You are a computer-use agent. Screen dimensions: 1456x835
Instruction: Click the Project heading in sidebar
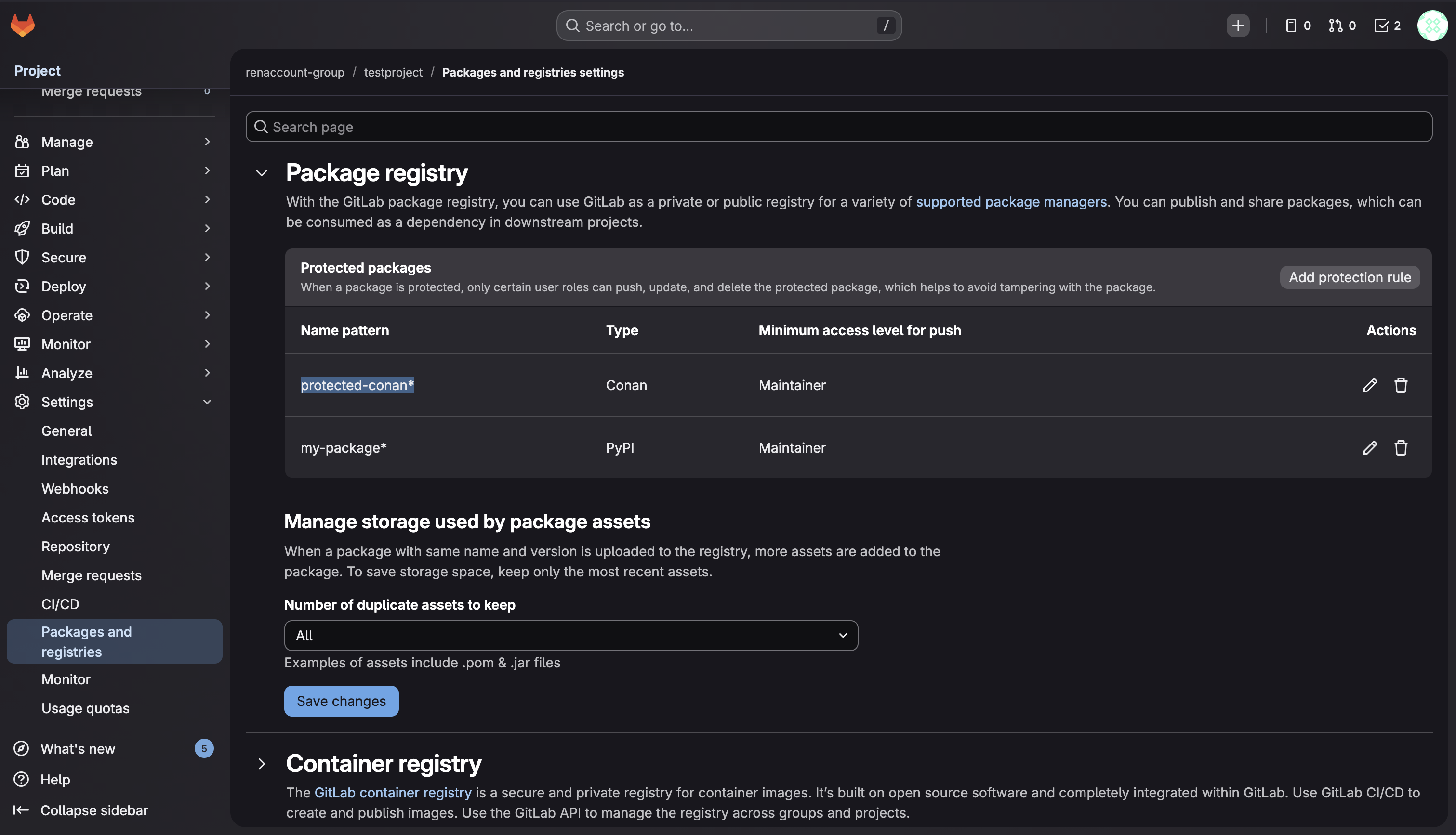(37, 70)
